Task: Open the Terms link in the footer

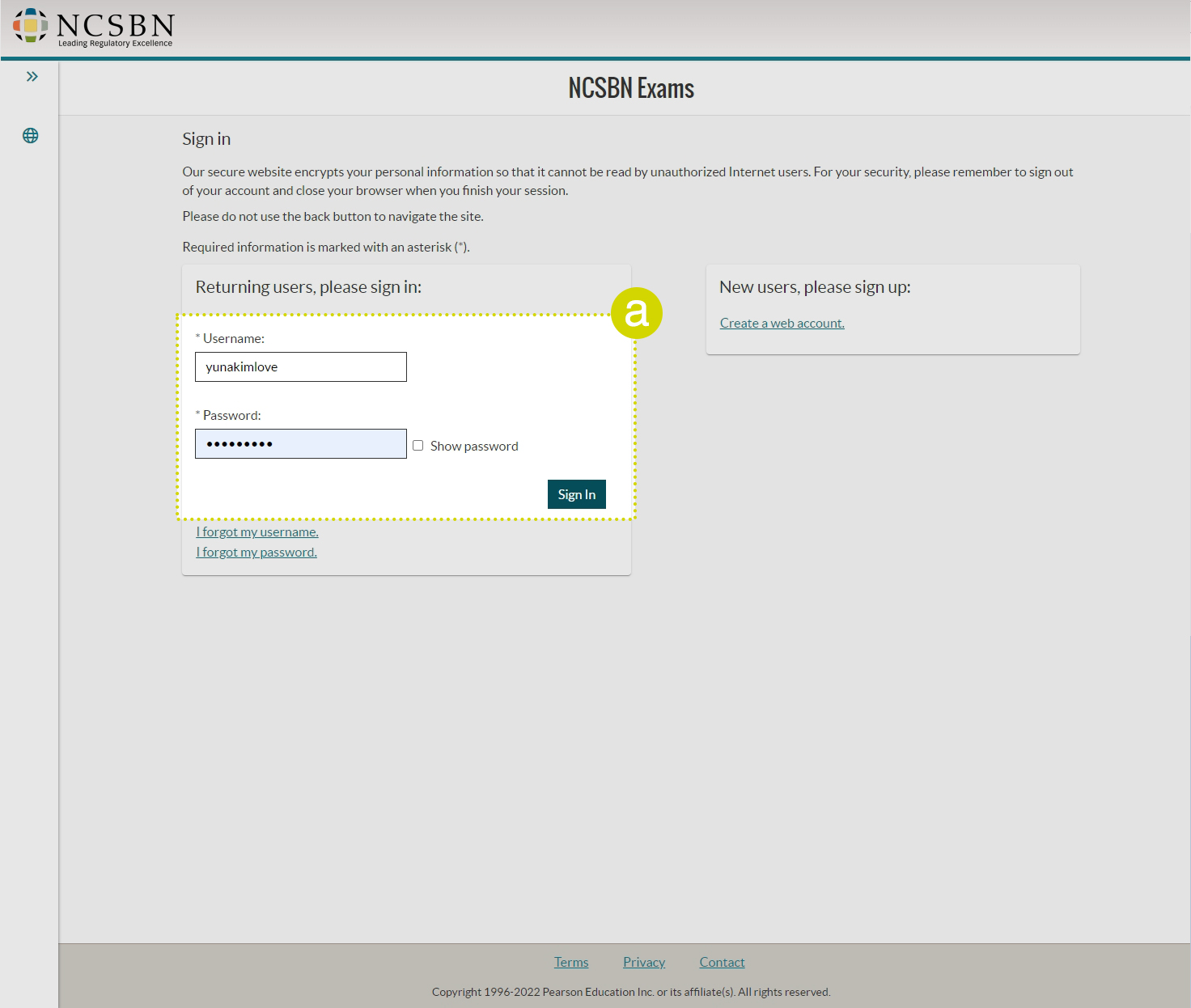Action: pos(571,962)
